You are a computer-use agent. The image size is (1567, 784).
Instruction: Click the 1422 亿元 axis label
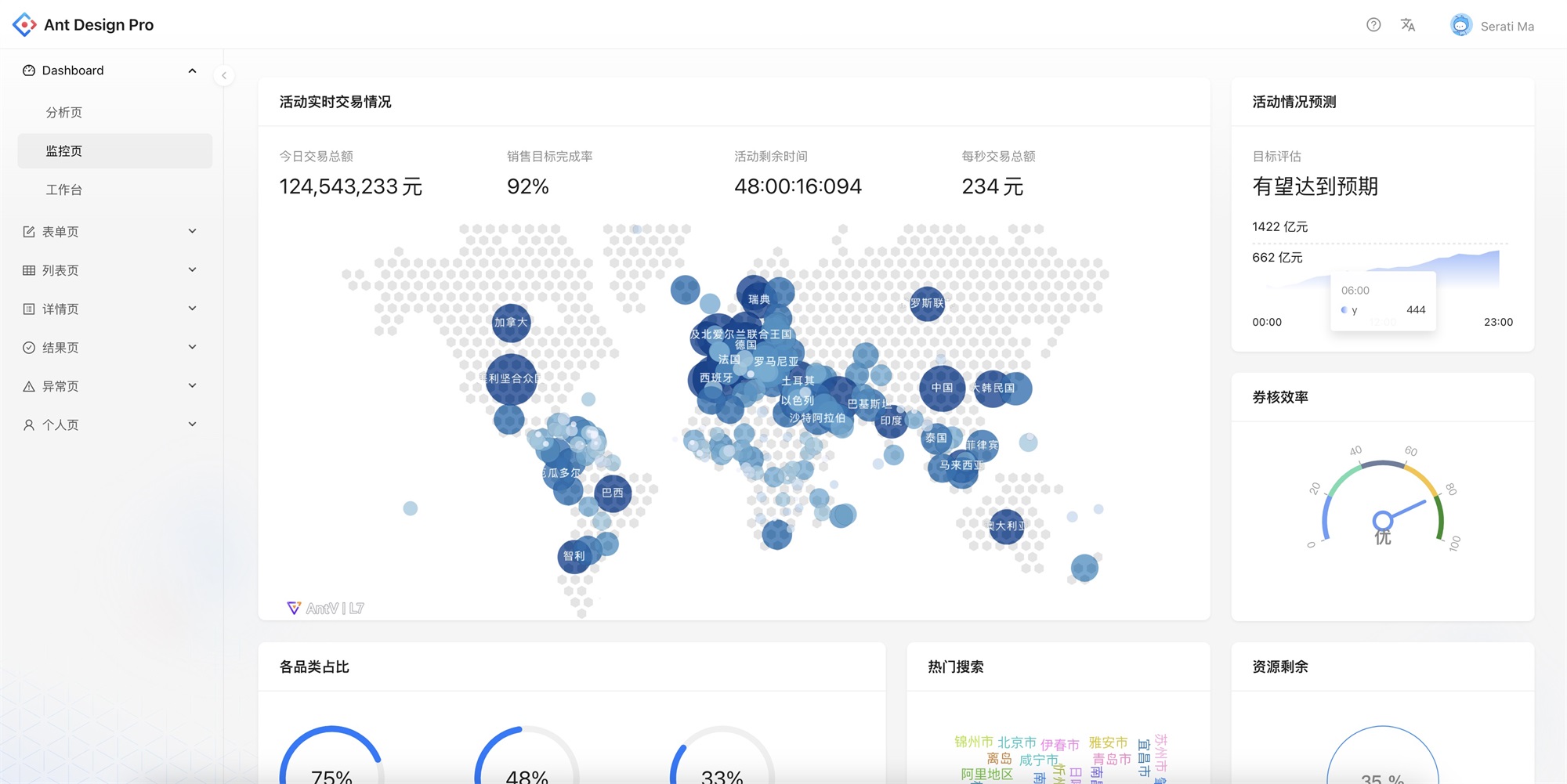[x=1280, y=226]
